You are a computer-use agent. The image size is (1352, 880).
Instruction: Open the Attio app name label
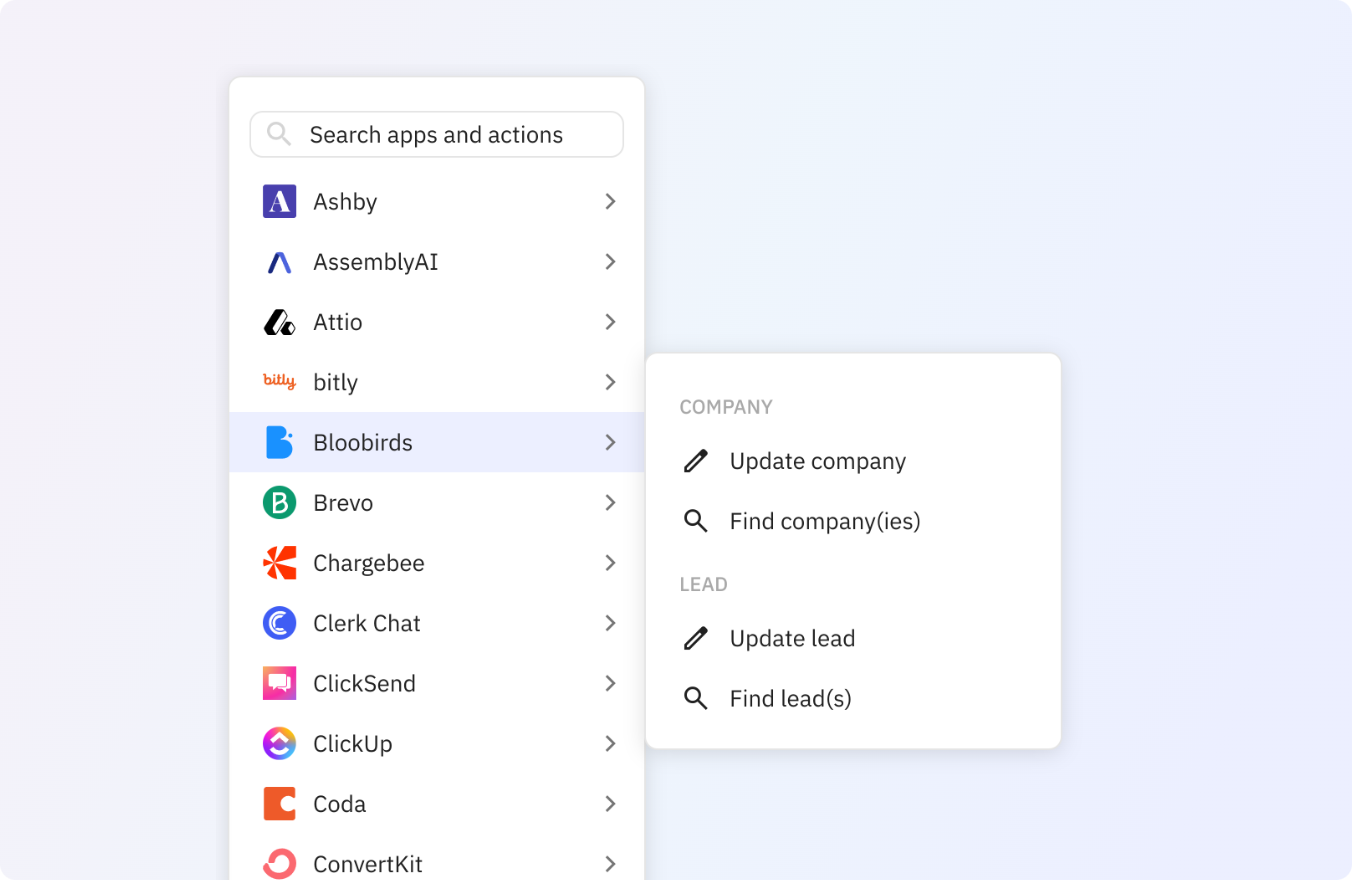click(338, 322)
